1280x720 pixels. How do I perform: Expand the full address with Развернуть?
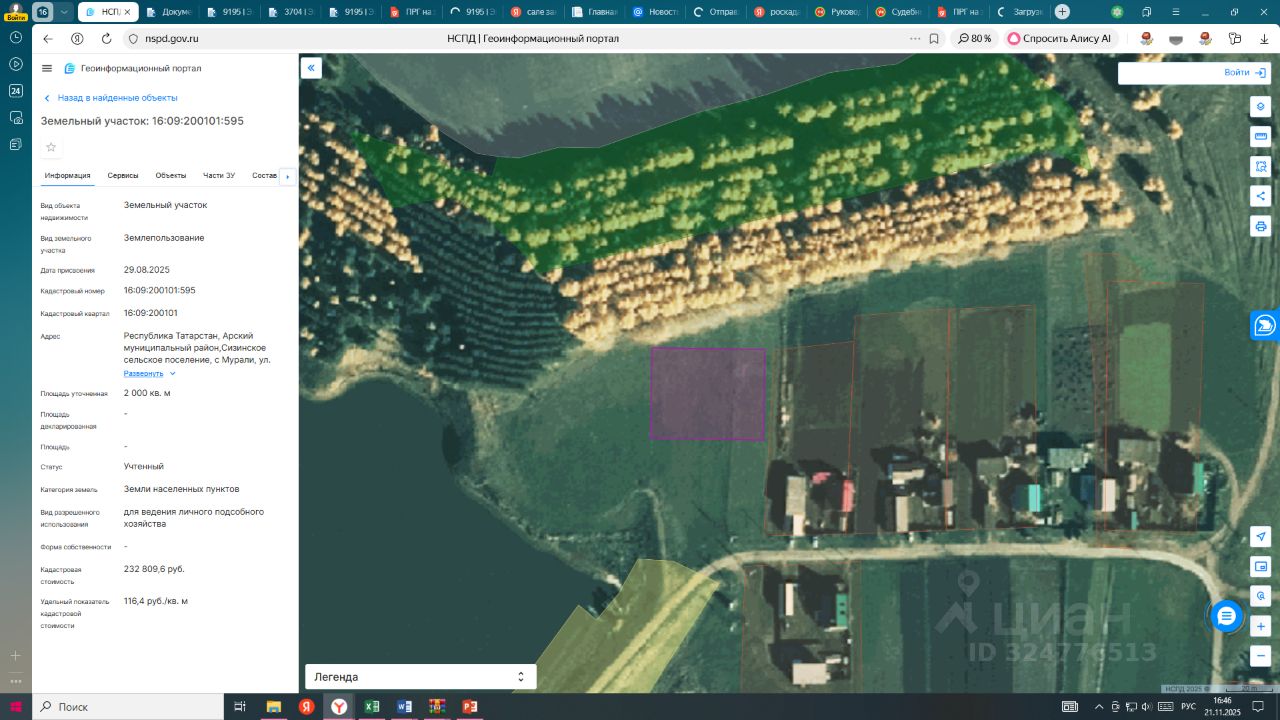(149, 373)
